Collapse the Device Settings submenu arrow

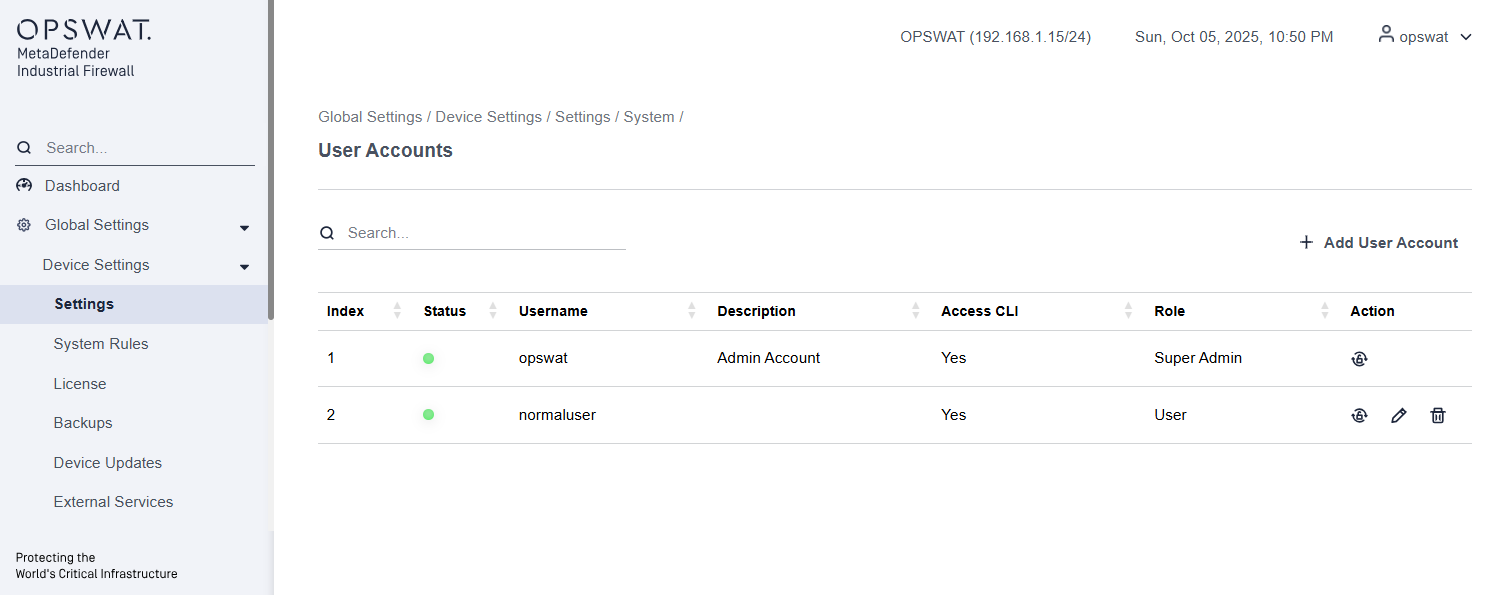point(244,267)
